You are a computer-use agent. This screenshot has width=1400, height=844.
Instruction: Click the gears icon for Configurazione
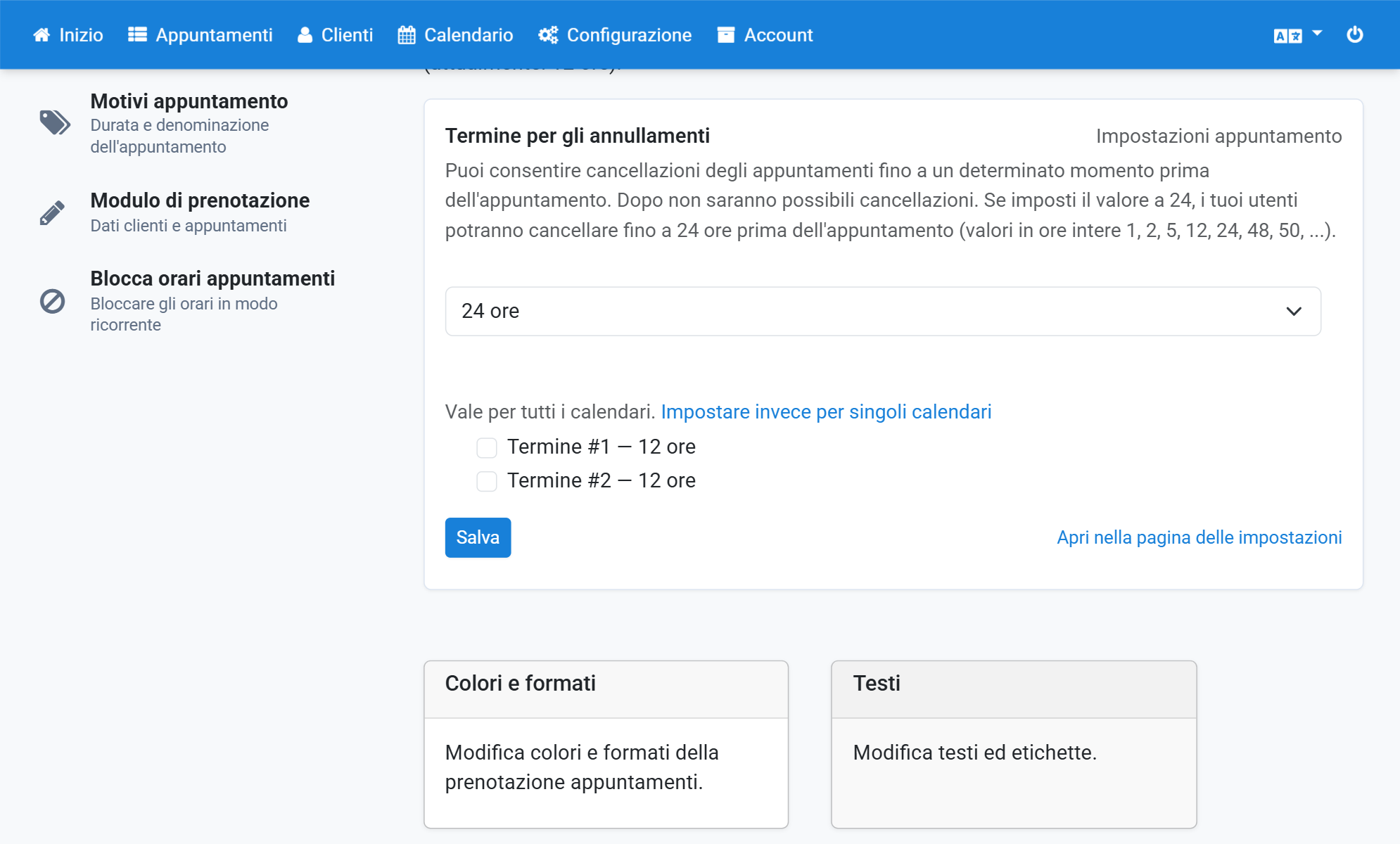[x=548, y=35]
